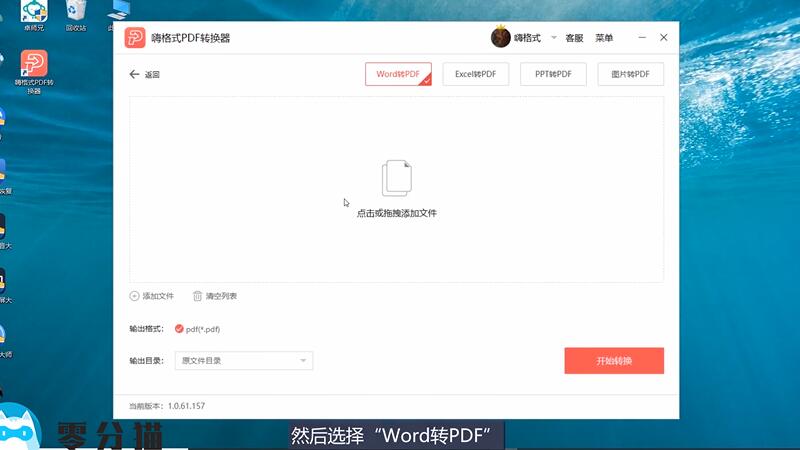Click the user avatar picture
Screen dimensions: 800x450
tap(501, 38)
